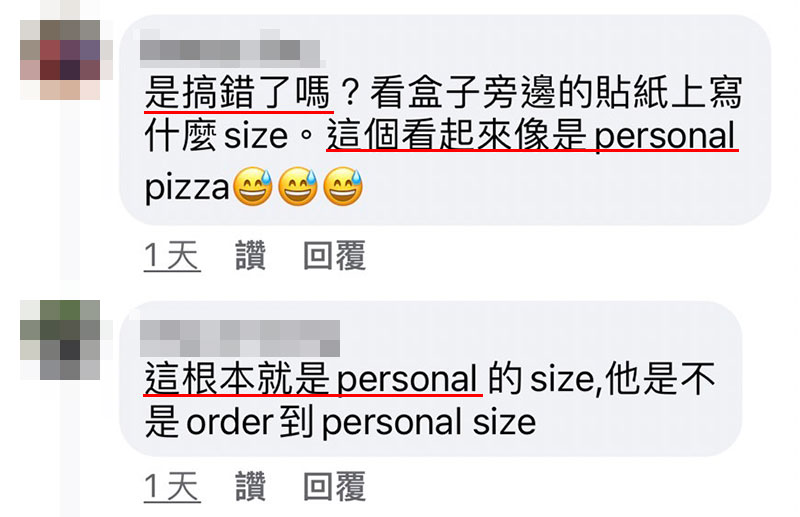Click the underlined 這根本就是 personal text

(313, 379)
